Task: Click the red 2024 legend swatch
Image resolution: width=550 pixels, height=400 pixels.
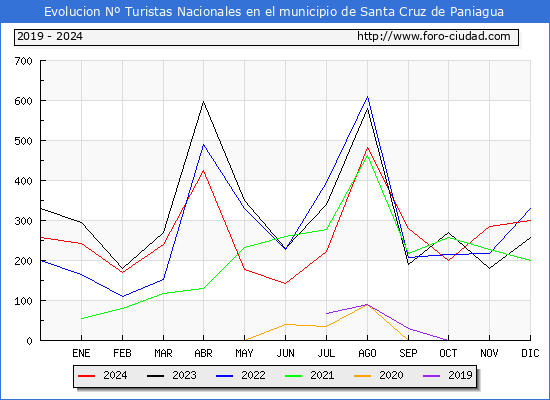Action: coord(87,376)
